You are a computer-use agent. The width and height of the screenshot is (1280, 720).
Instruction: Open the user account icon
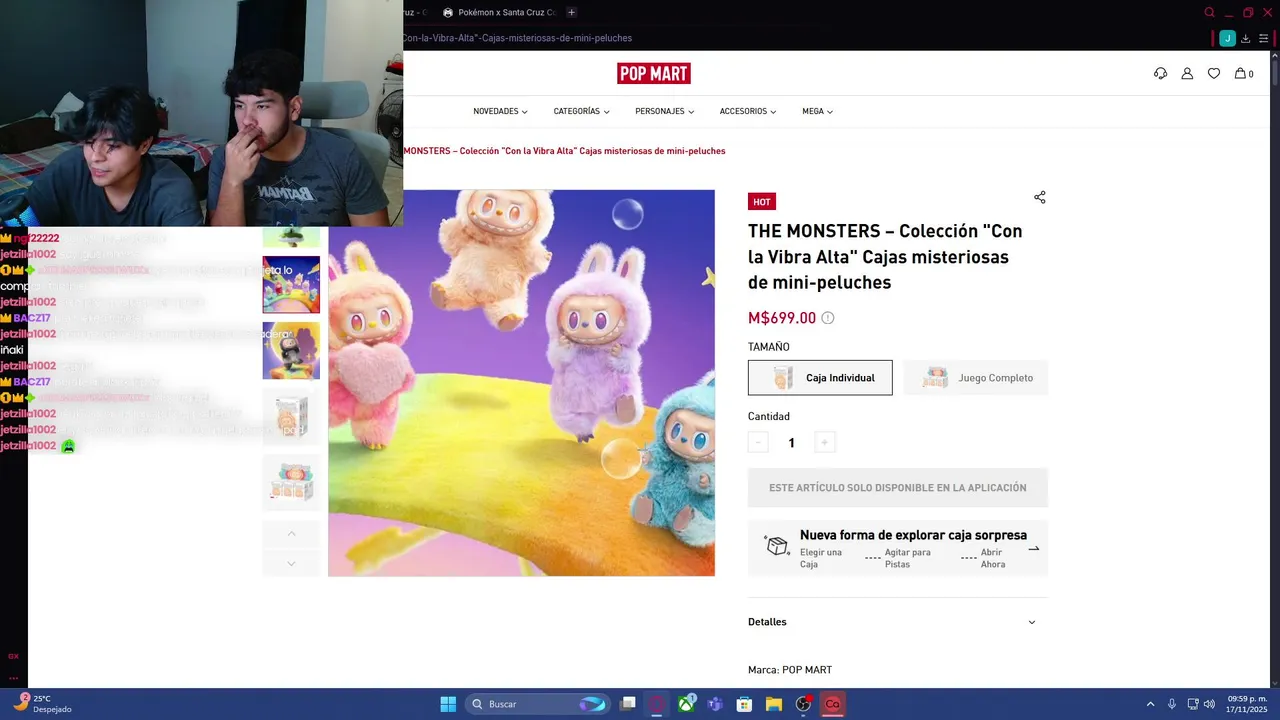1187,73
